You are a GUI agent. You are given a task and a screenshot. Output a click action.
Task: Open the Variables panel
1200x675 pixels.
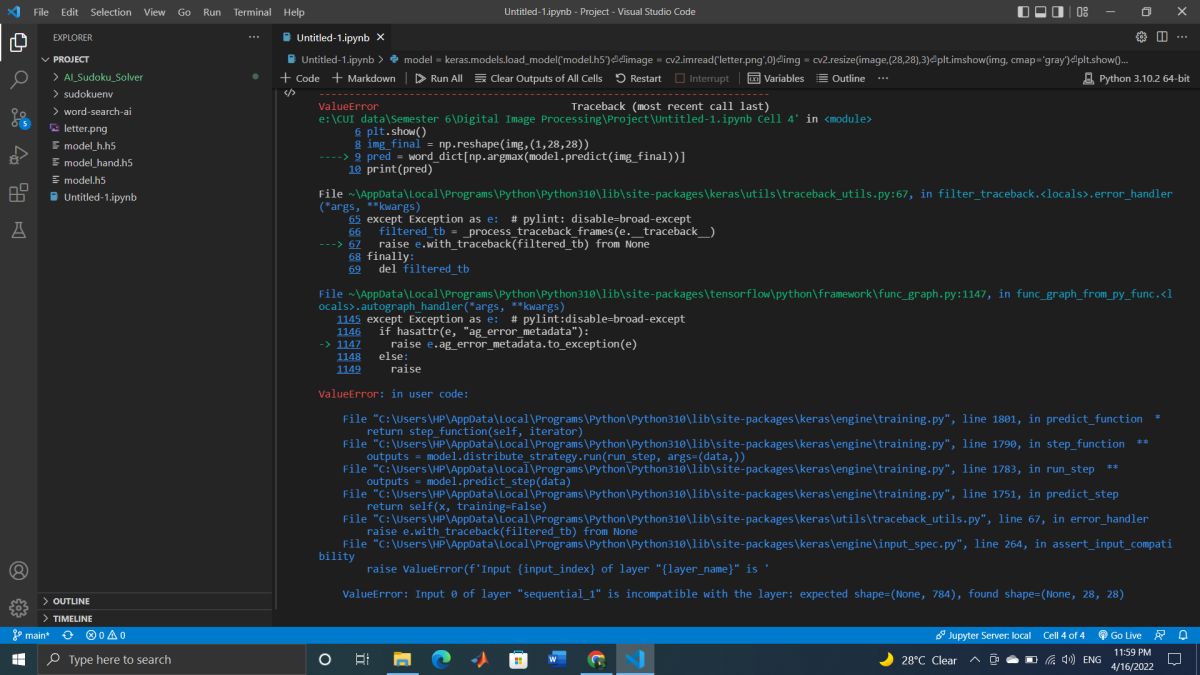coord(776,78)
